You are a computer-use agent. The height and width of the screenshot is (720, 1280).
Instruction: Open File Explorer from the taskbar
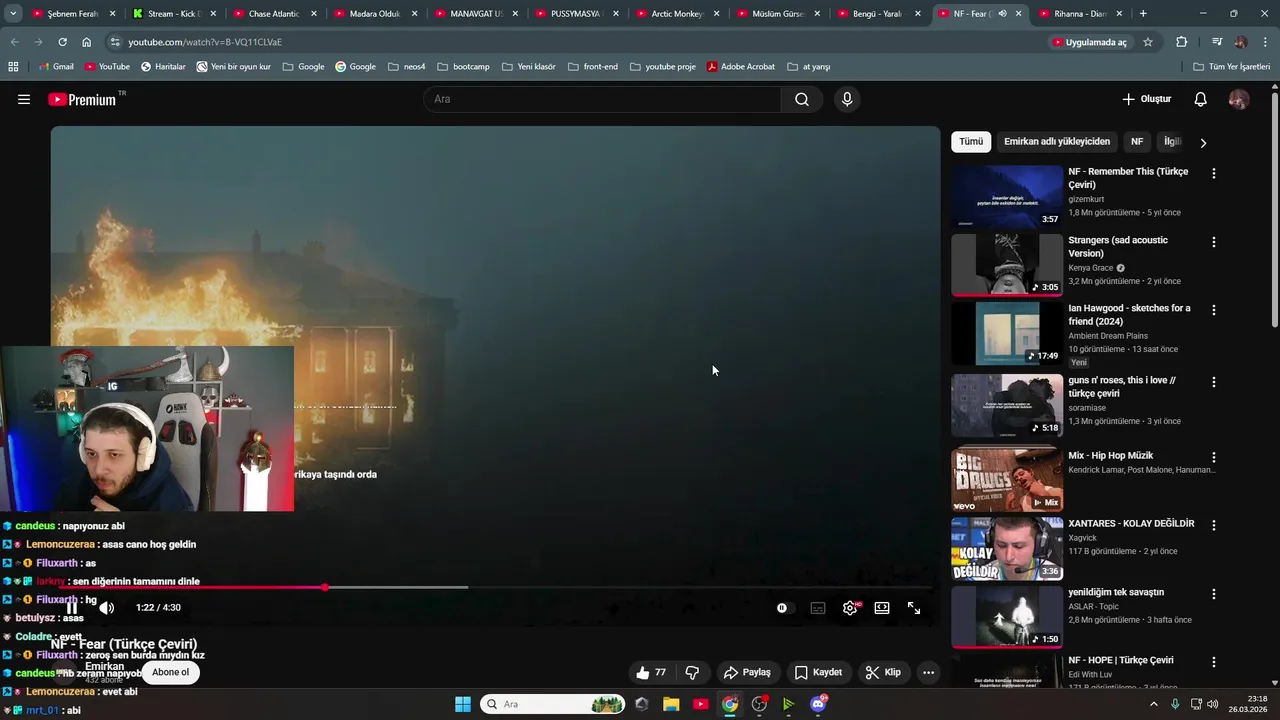tap(671, 704)
